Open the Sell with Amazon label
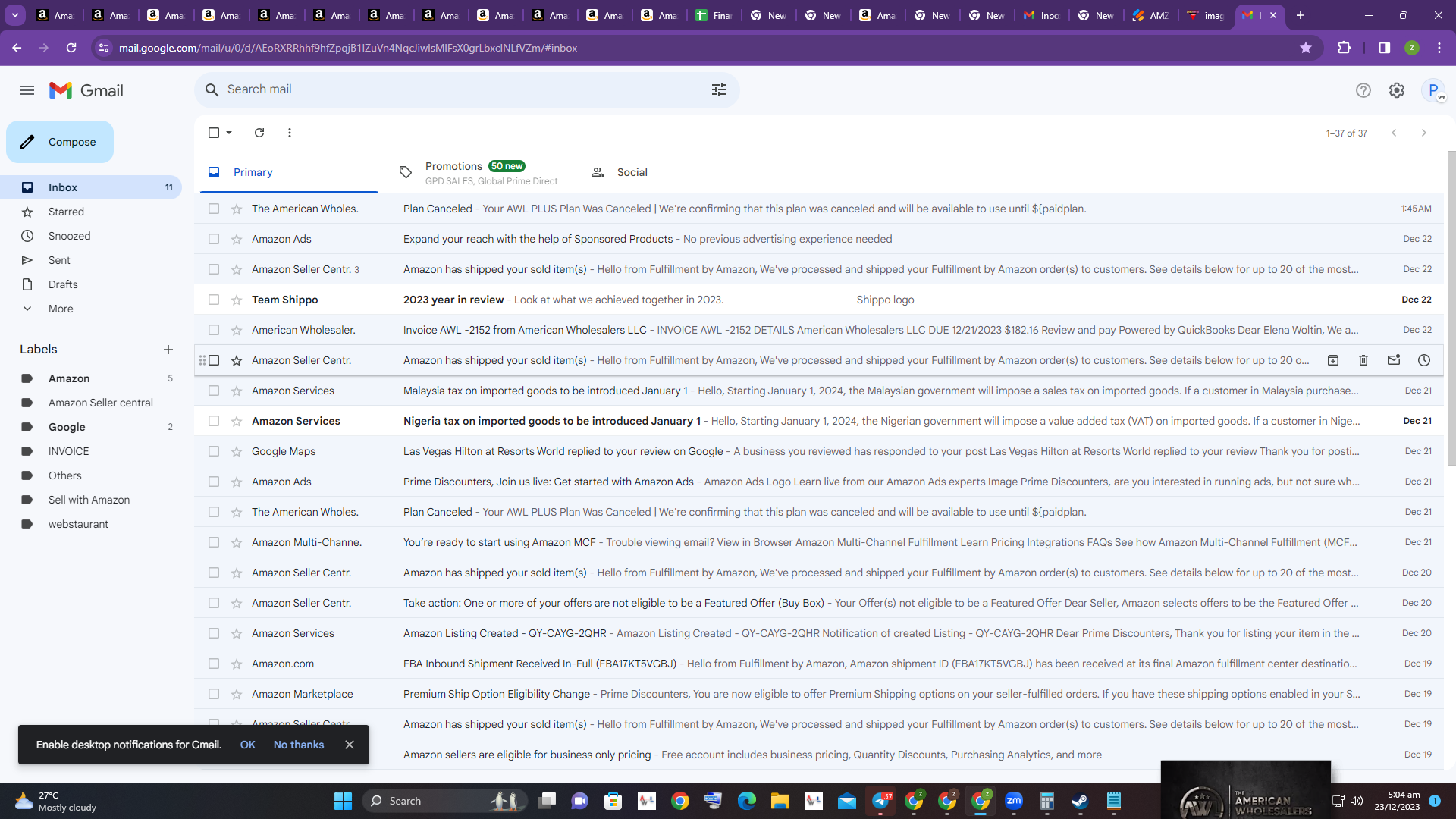The image size is (1456, 819). (91, 500)
